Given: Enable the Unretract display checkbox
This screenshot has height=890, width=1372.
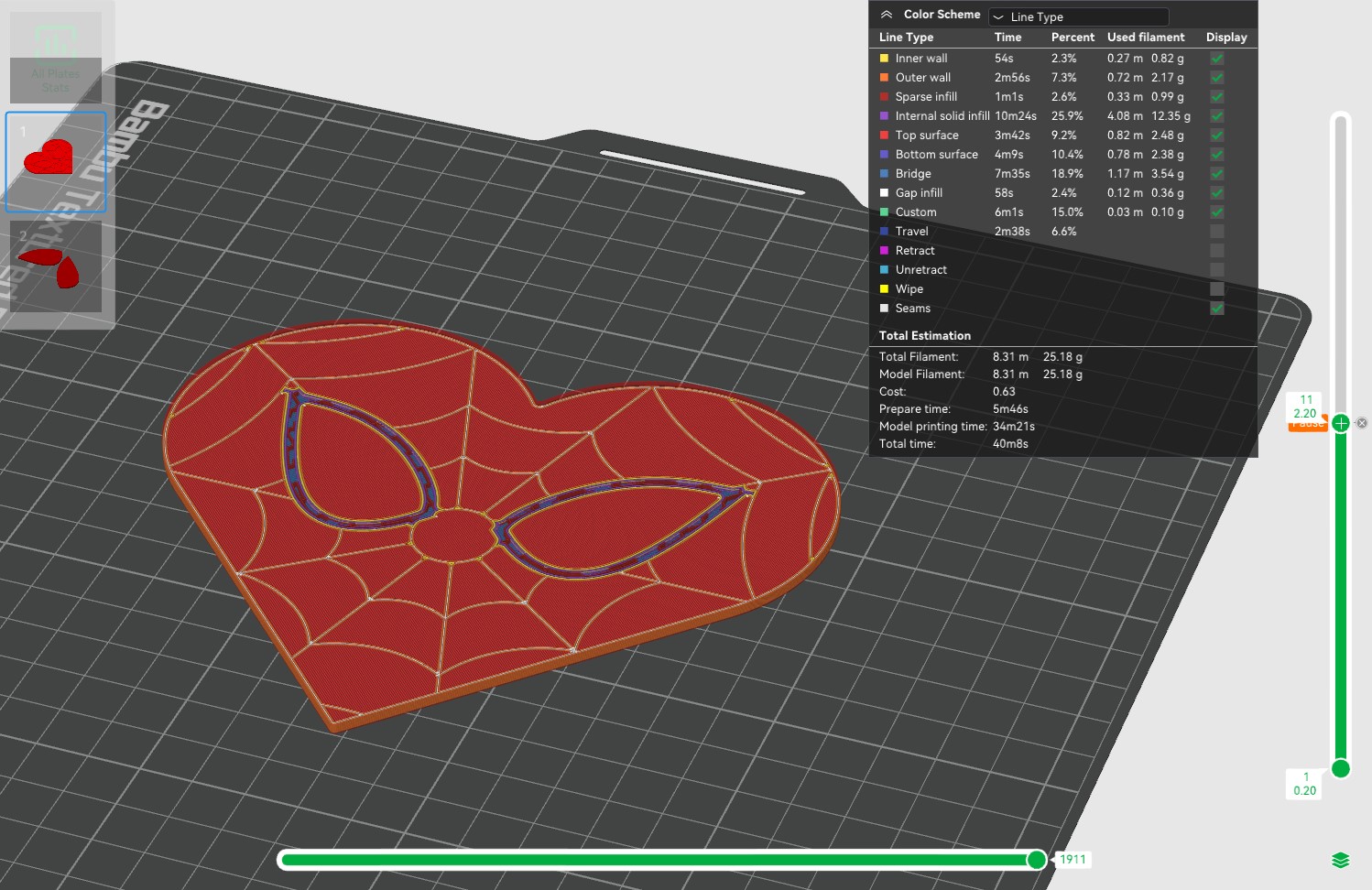Looking at the screenshot, I should point(1217,269).
